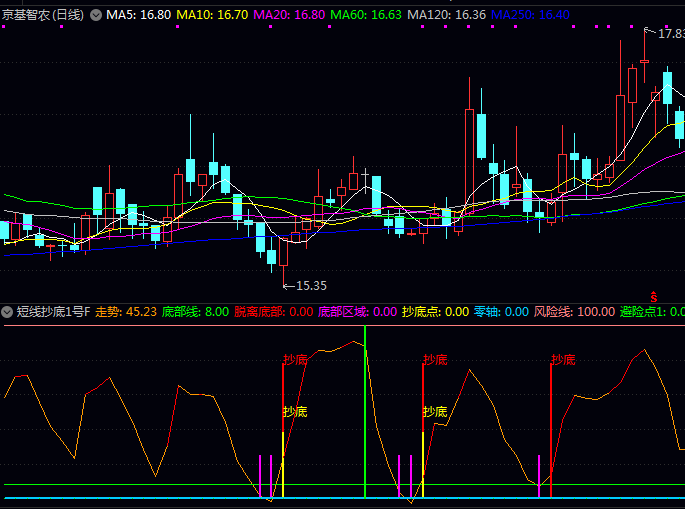685x509 pixels.
Task: Open the 短线抄底1号F indicator name
Action: click(53, 312)
